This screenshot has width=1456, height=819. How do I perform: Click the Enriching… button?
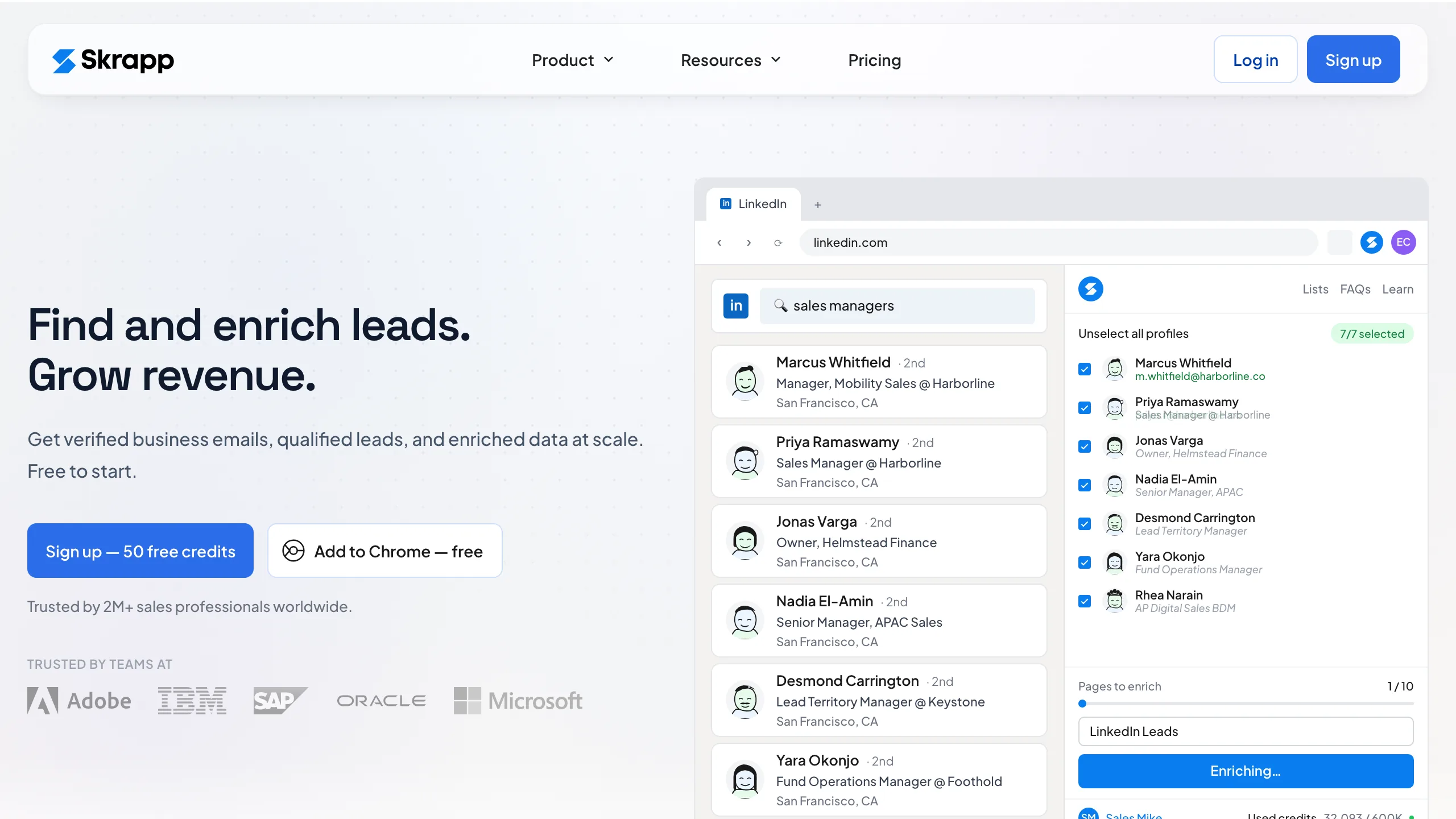(x=1246, y=771)
